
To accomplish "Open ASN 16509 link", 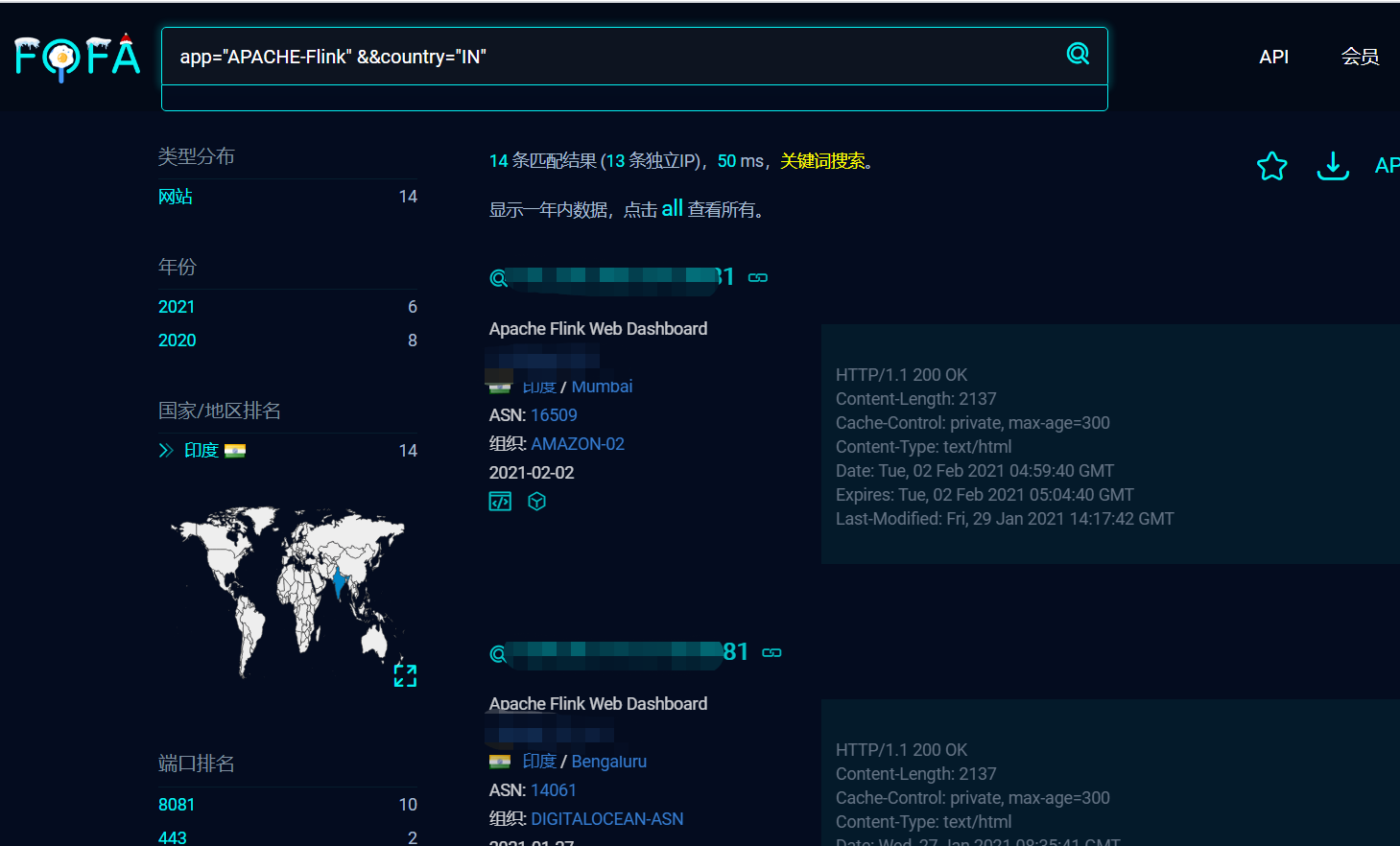I will (x=554, y=415).
